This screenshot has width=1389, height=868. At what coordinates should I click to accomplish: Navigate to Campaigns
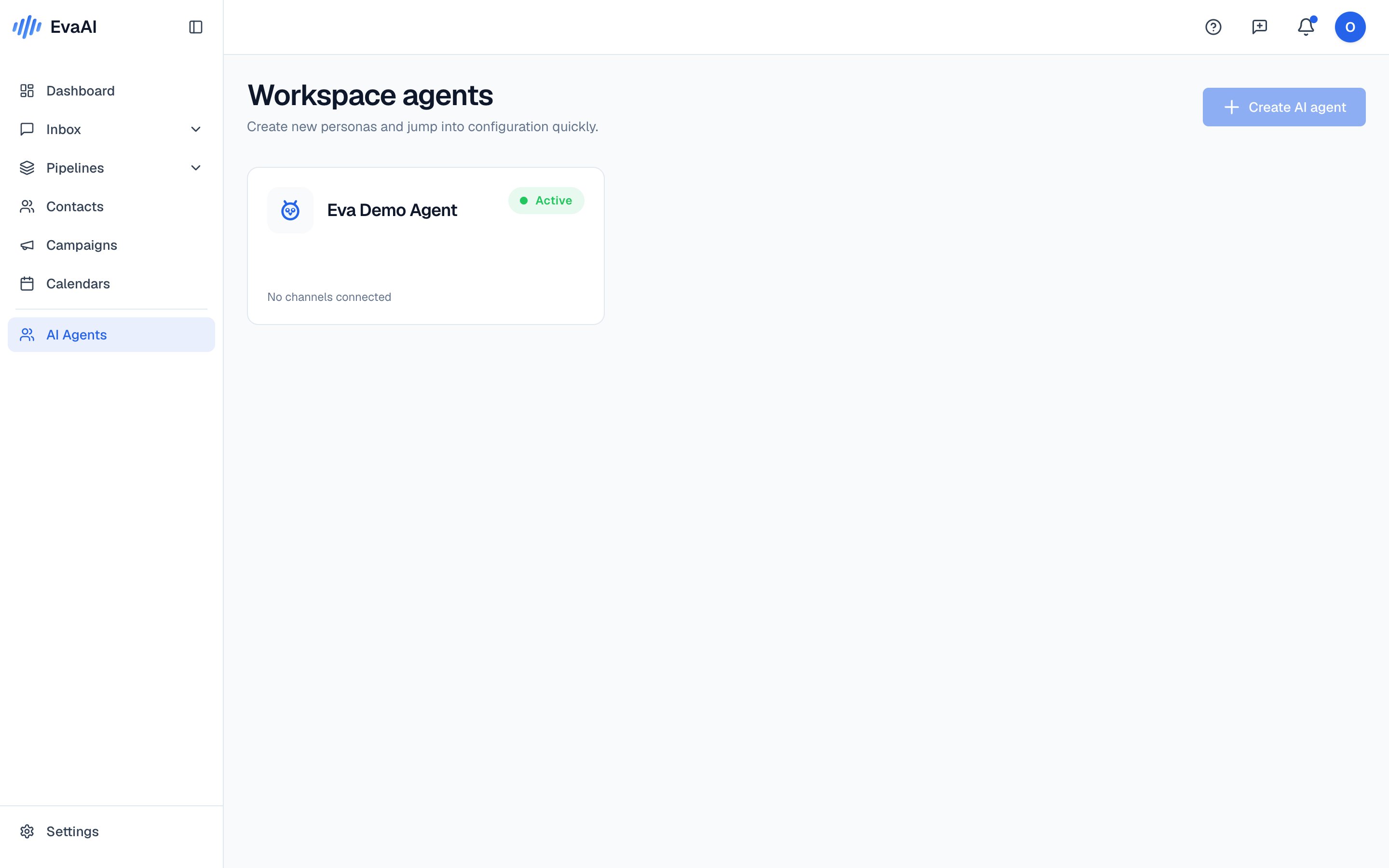tap(111, 245)
